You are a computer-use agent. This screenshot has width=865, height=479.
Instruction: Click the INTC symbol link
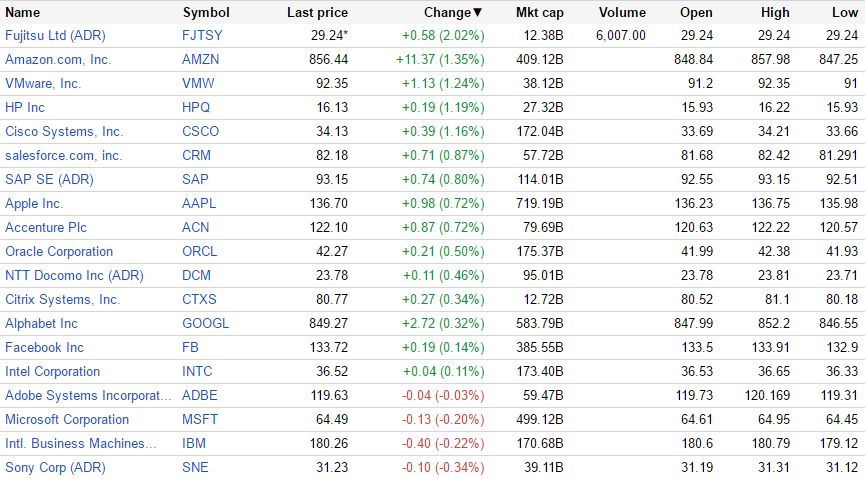pyautogui.click(x=197, y=371)
